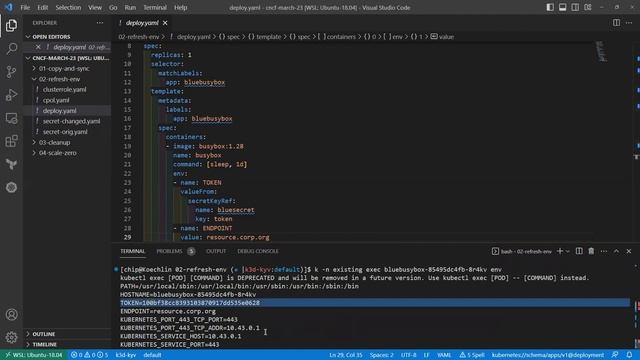Viewport: 640px width, 360px height.
Task: Select the Terminal panel tab
Action: pos(133,251)
